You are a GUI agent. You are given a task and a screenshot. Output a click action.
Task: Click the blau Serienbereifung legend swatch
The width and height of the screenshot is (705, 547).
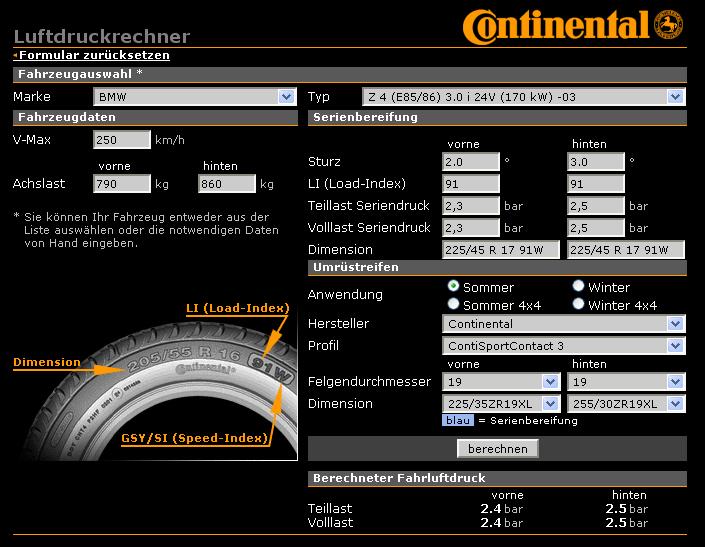coord(457,421)
